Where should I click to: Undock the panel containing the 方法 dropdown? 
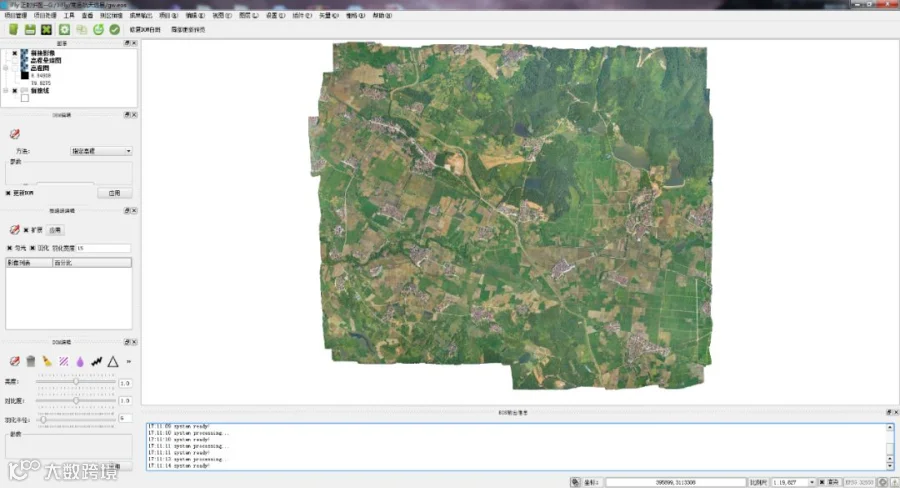pyautogui.click(x=127, y=115)
